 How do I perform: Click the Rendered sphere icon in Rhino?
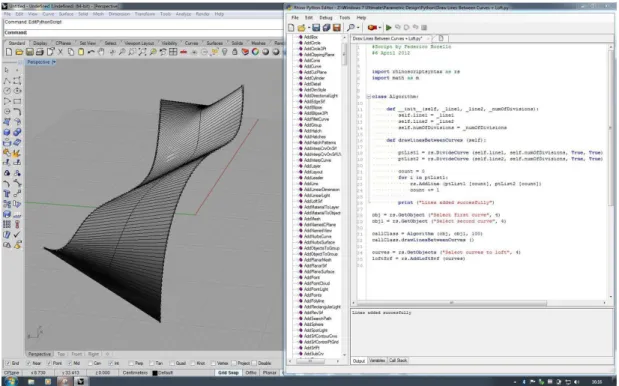(x=266, y=52)
